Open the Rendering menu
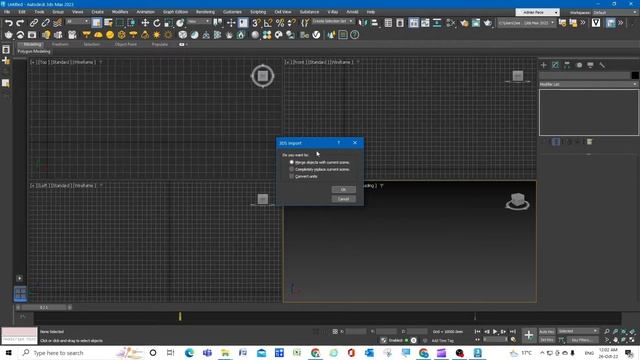640x360 pixels. pyautogui.click(x=205, y=12)
